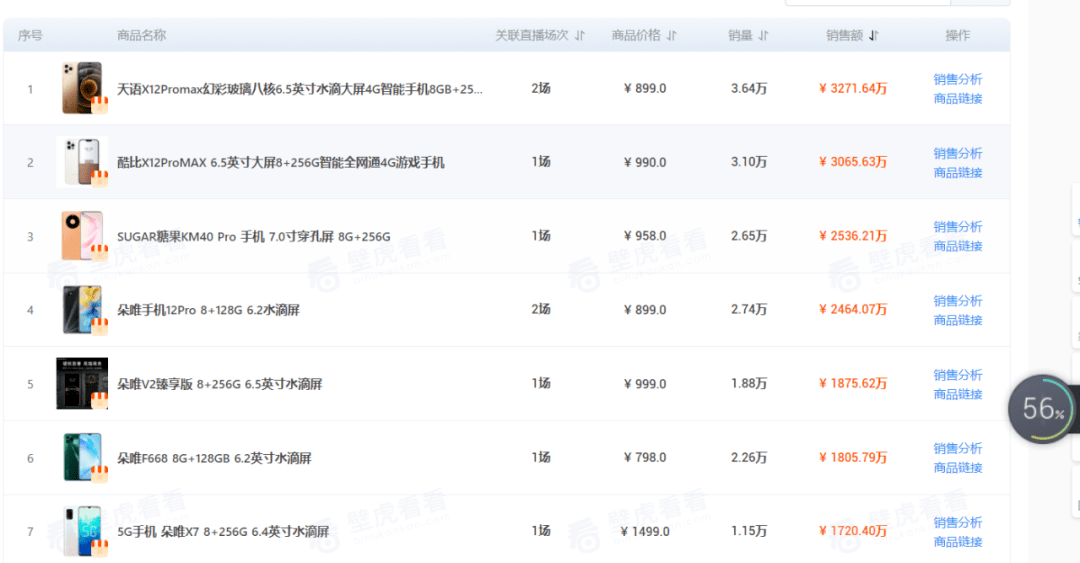The image size is (1080, 563).
Task: Click 商品链接 for 酷比X12ProMAX row
Action: (957, 173)
